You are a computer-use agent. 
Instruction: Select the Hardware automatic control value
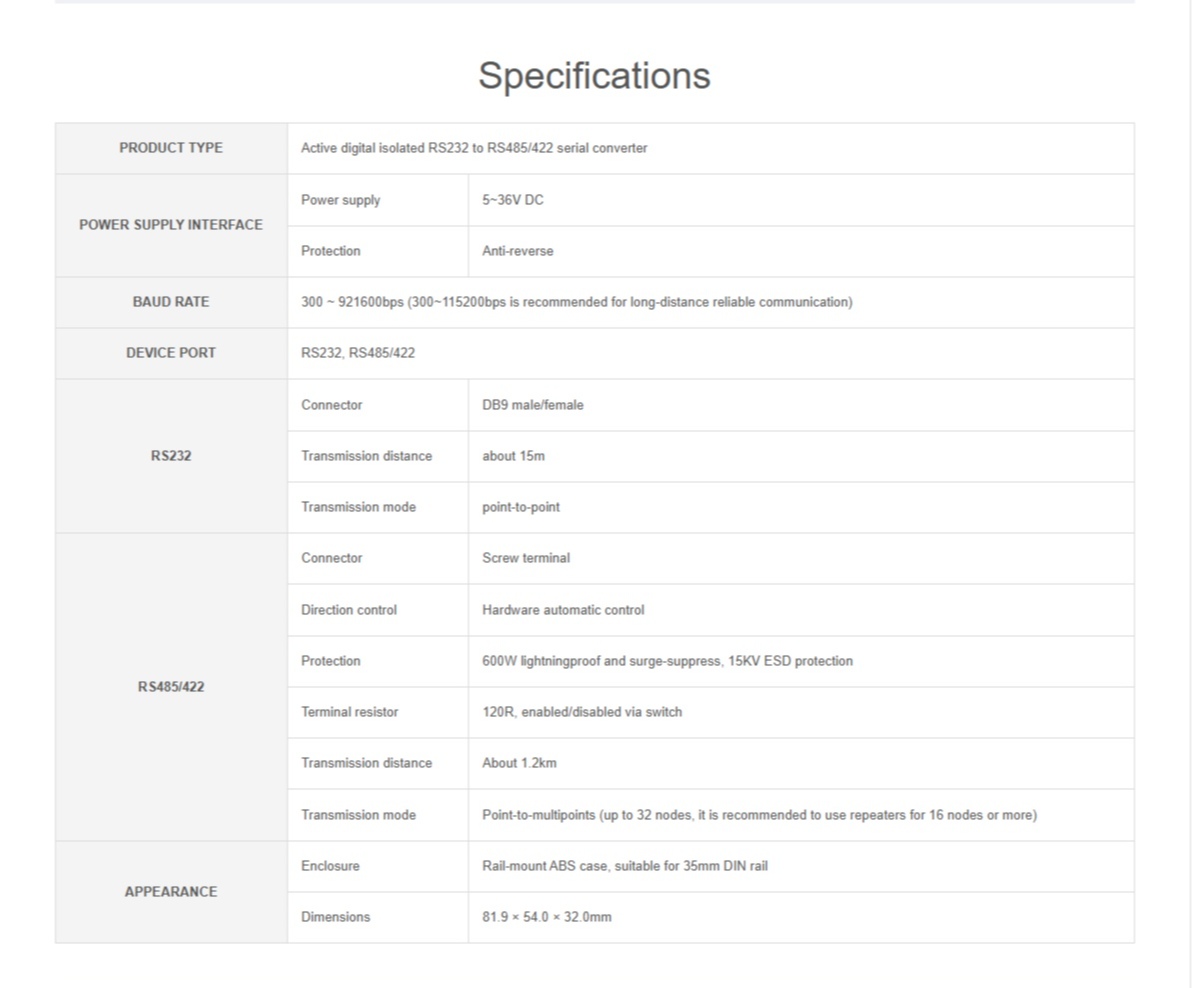pos(563,610)
